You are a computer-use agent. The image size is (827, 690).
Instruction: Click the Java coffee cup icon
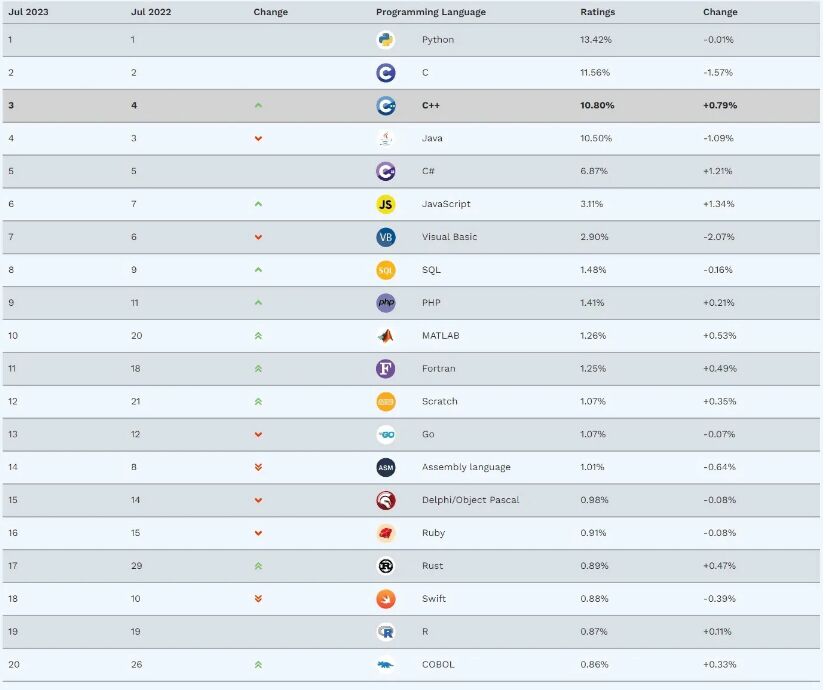385,138
